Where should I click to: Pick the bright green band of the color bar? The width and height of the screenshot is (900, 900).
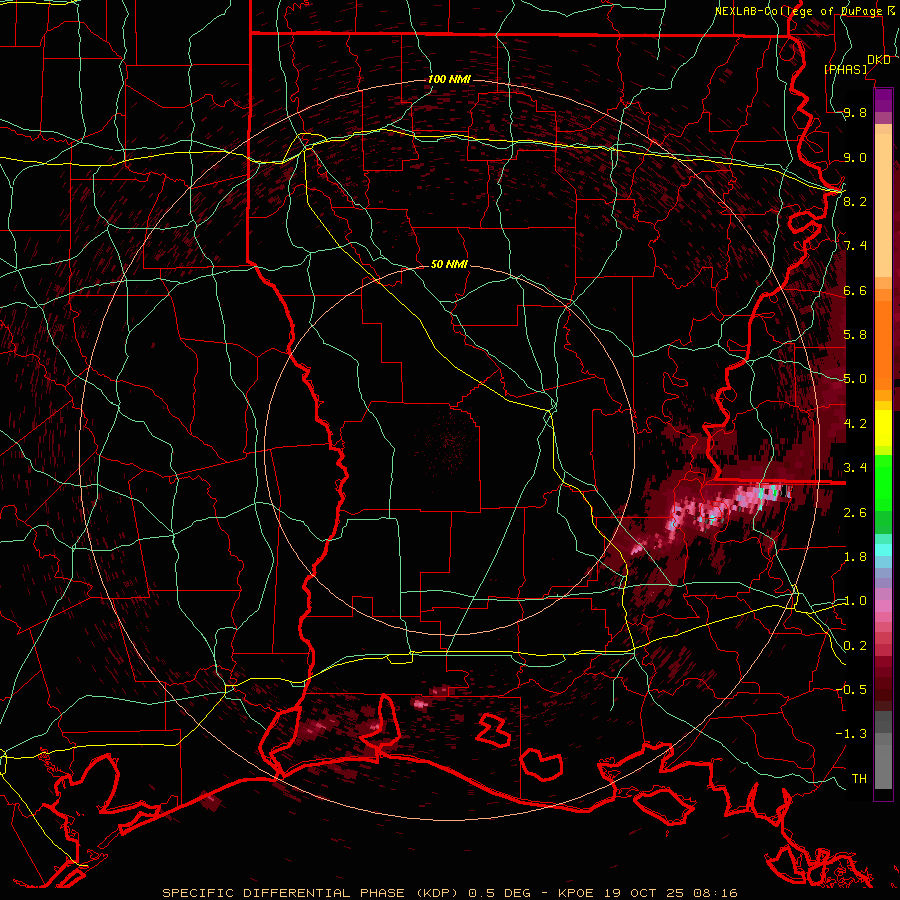point(883,482)
